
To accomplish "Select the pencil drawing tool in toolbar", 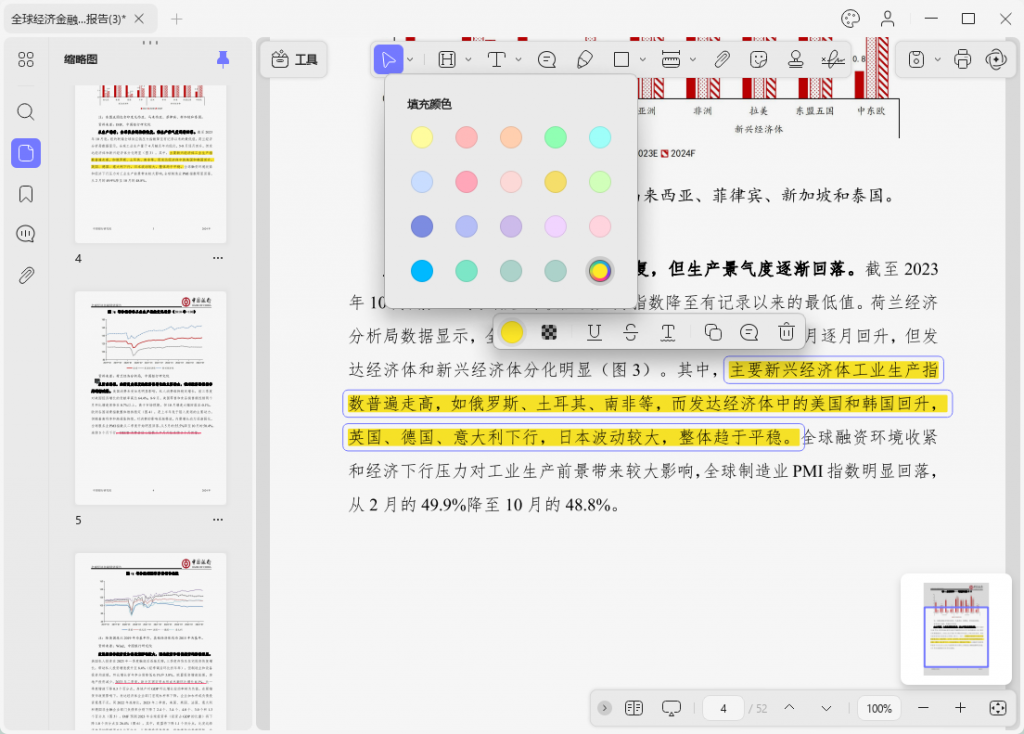I will [585, 59].
